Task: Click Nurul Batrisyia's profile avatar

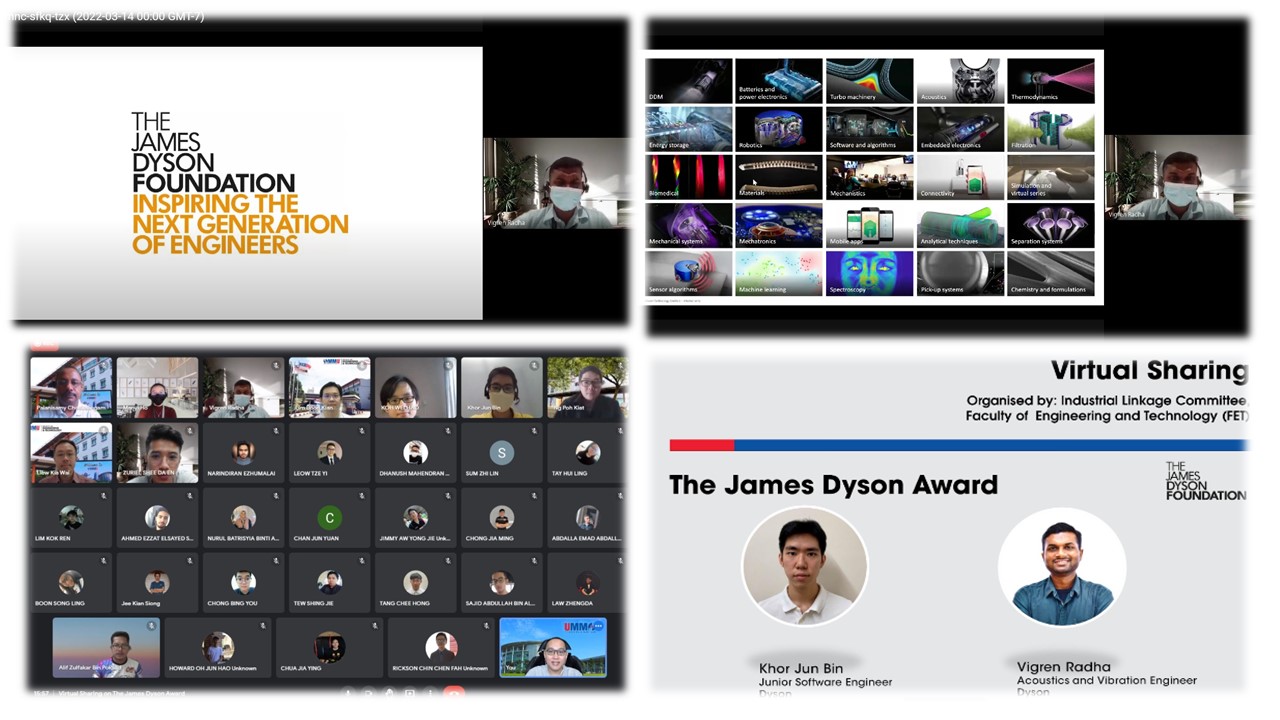Action: pyautogui.click(x=243, y=518)
